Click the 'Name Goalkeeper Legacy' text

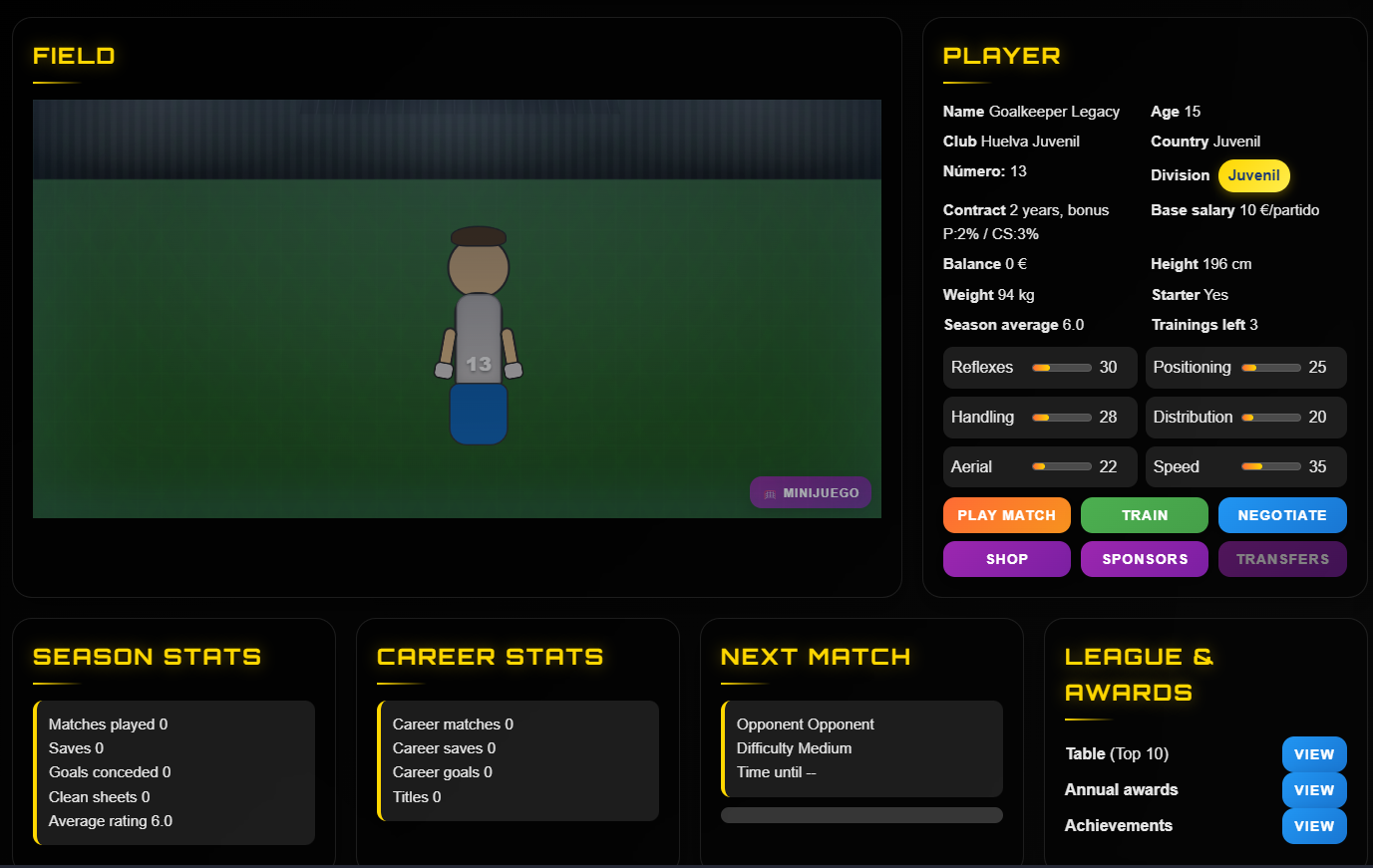[1031, 112]
